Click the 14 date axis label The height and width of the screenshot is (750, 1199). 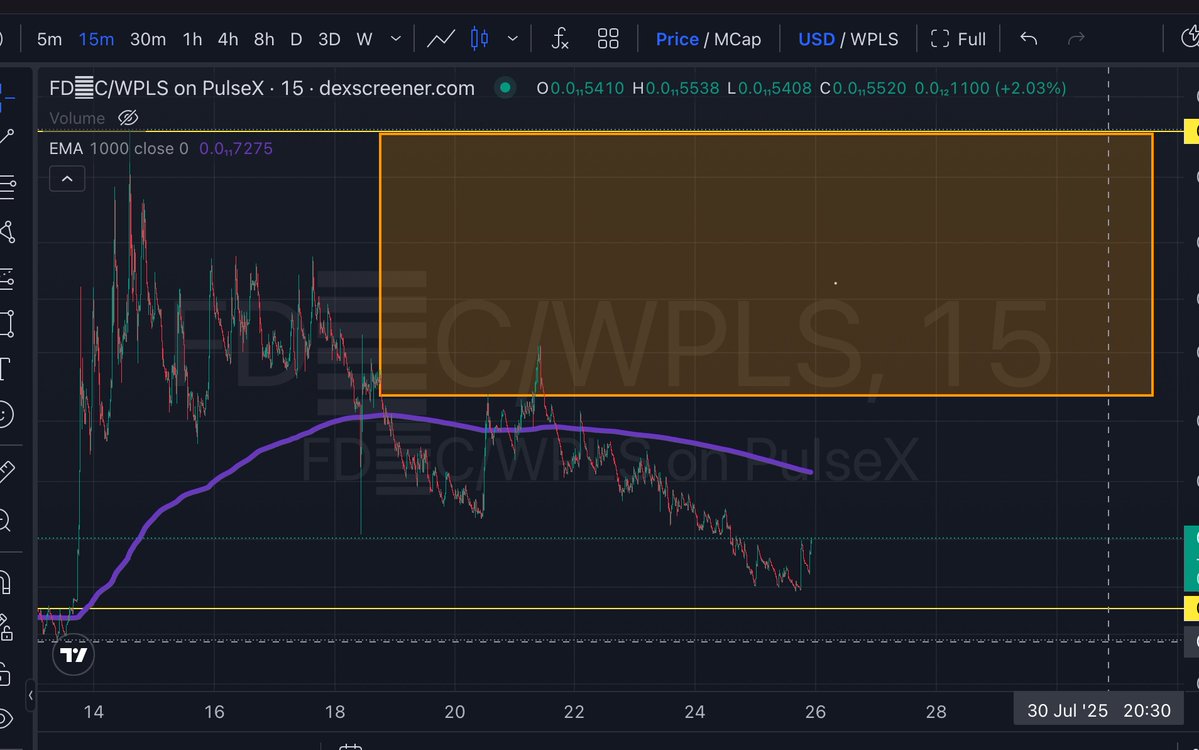point(93,712)
